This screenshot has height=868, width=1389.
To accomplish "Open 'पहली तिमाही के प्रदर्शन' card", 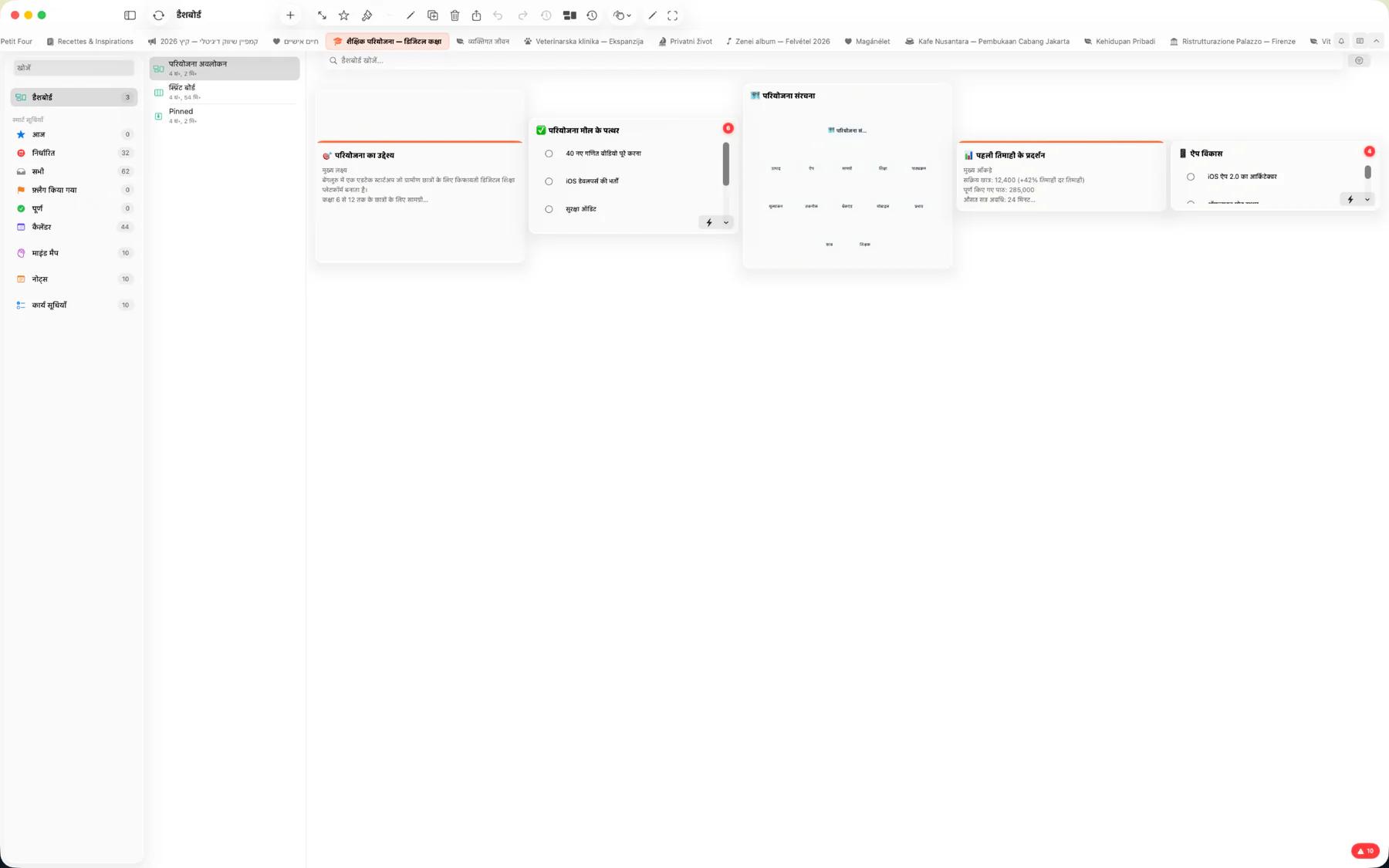I will click(x=1061, y=176).
